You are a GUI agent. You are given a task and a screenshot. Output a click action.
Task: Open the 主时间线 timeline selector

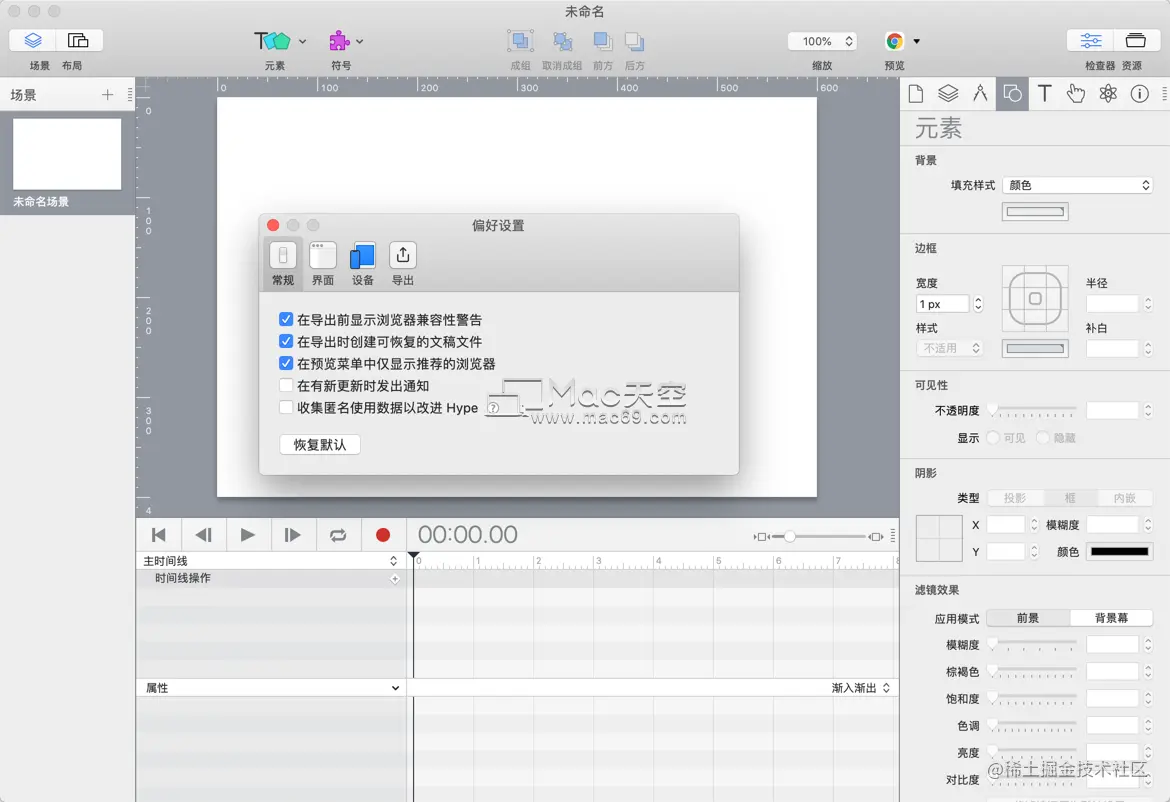pos(271,560)
